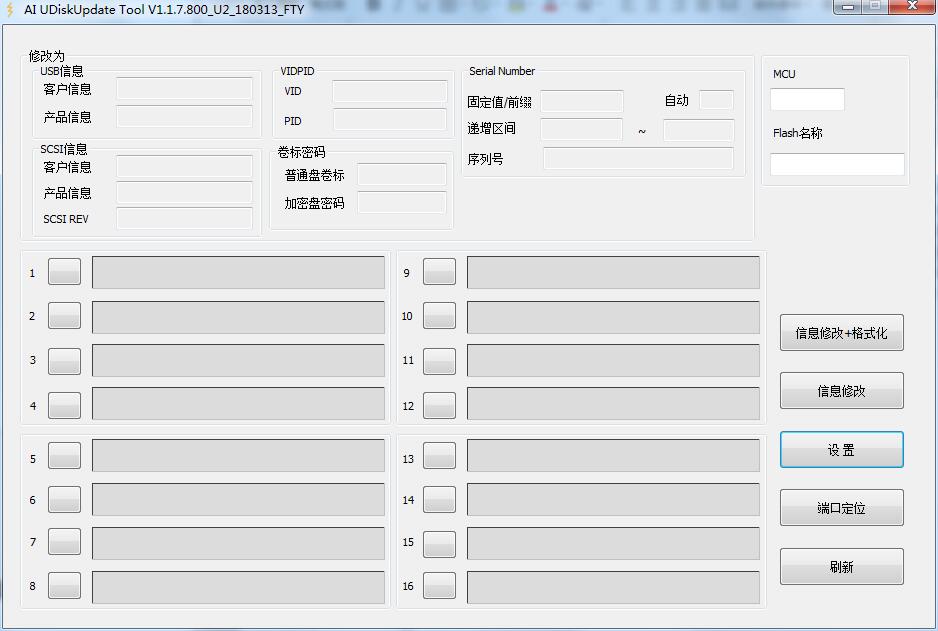
Task: Click the 自动 box in Serial Number
Action: click(x=716, y=100)
